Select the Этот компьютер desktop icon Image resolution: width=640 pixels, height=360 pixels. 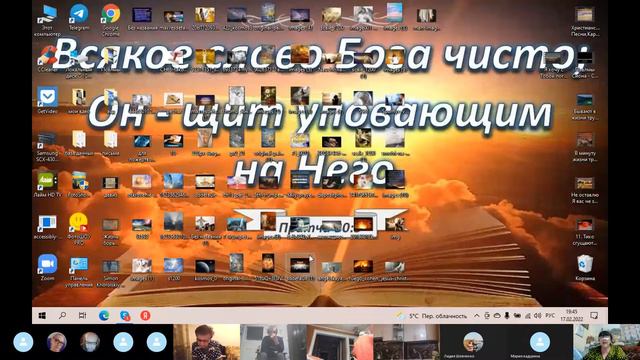click(47, 20)
